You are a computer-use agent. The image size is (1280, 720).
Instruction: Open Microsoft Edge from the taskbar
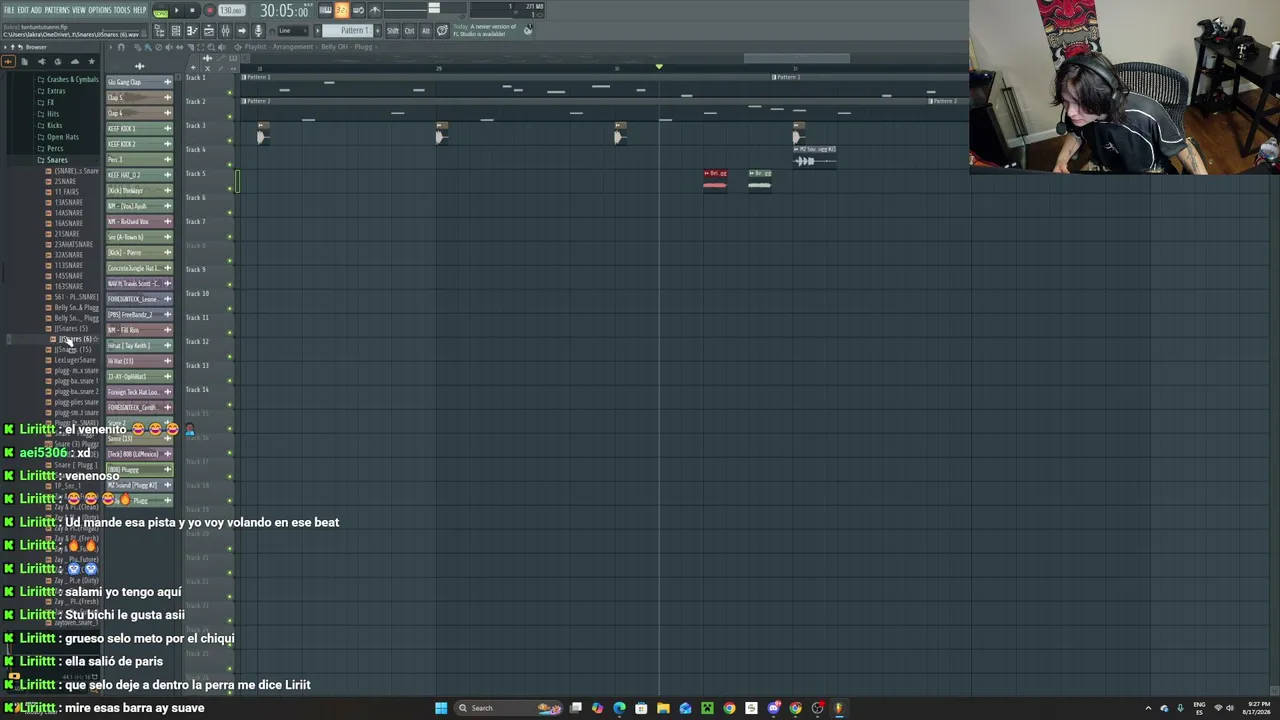point(619,708)
